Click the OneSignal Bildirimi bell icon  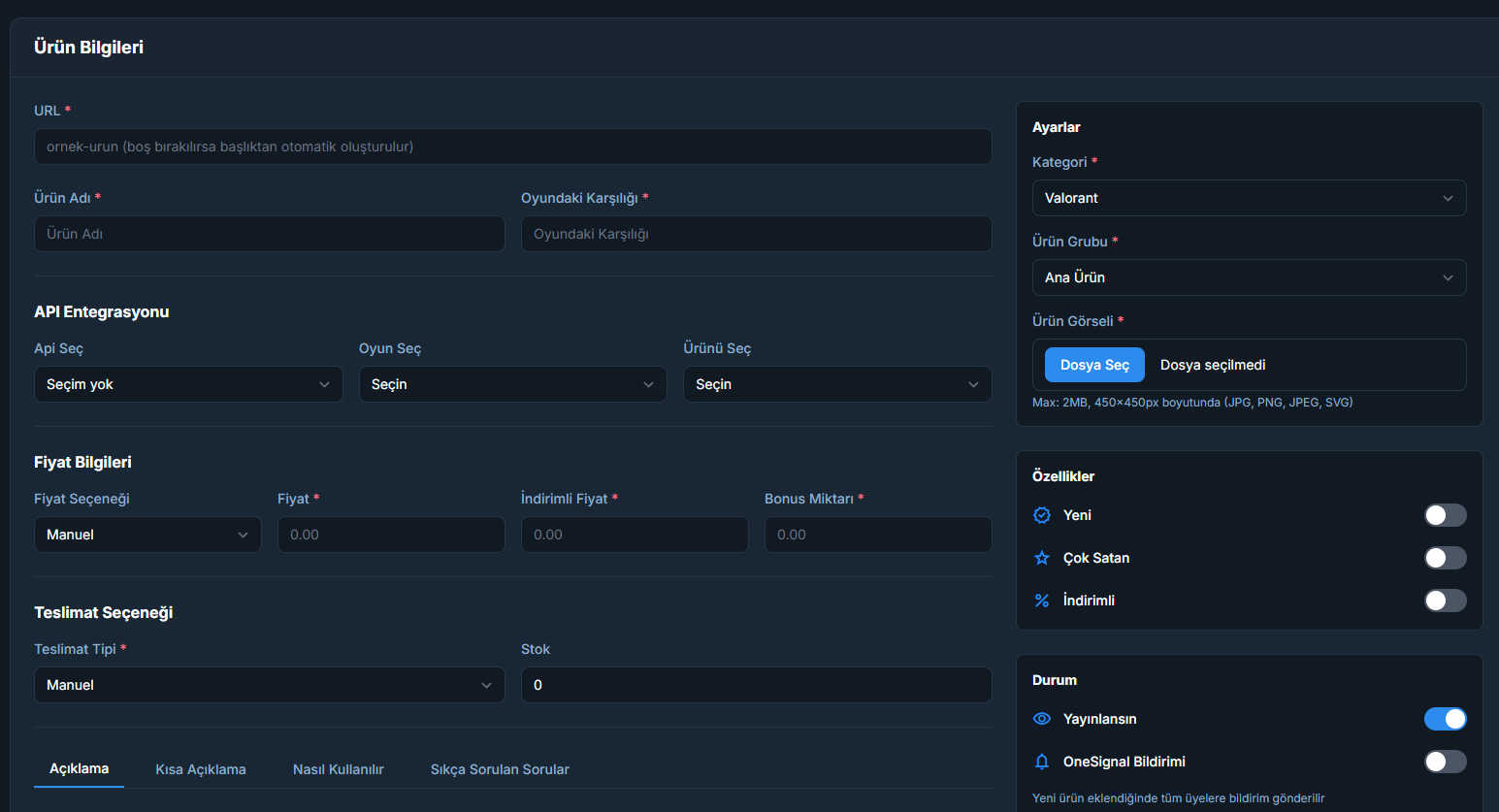[x=1042, y=762]
